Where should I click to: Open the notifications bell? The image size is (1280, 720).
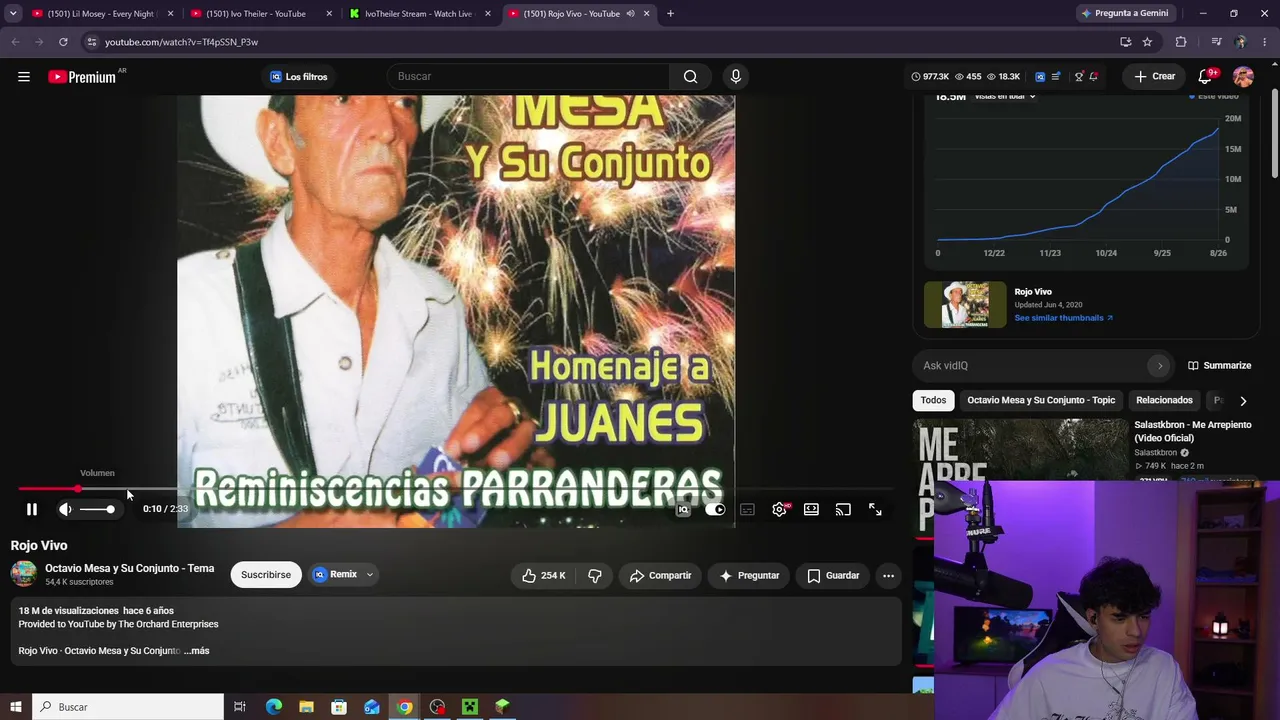tap(1206, 77)
